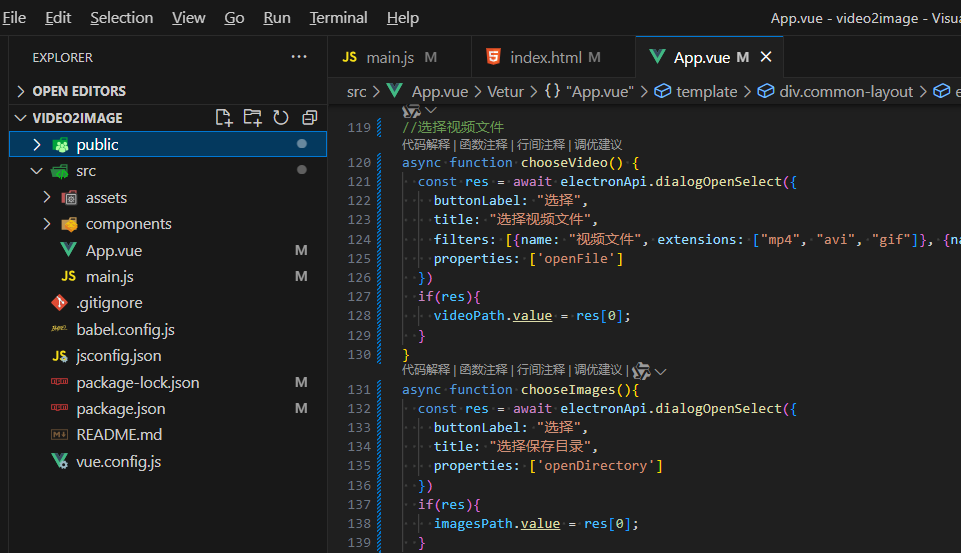Screen dimensions: 961x553
Task: Open the File menu
Action: pyautogui.click(x=14, y=18)
